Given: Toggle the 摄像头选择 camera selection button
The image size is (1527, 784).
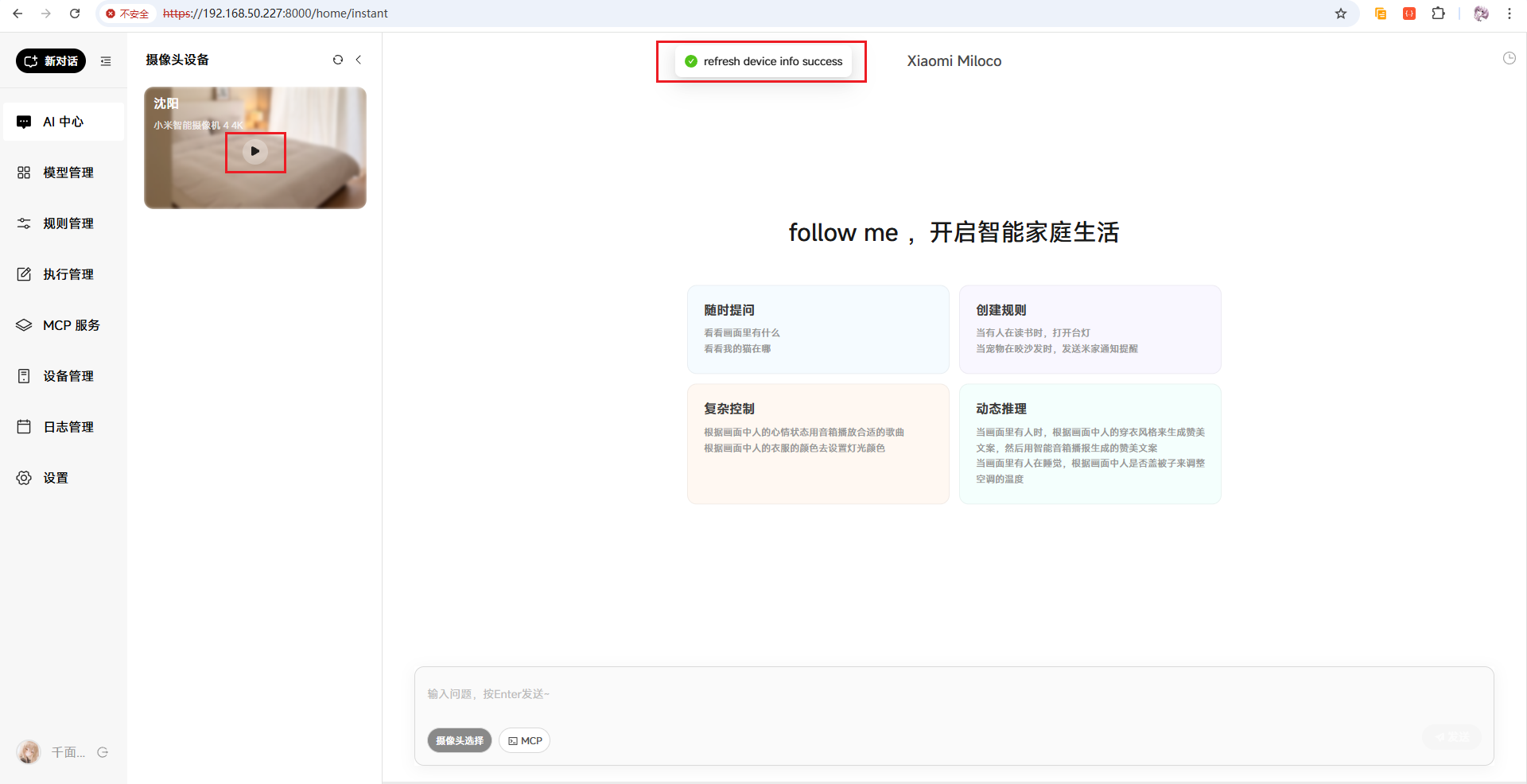Looking at the screenshot, I should click(460, 740).
